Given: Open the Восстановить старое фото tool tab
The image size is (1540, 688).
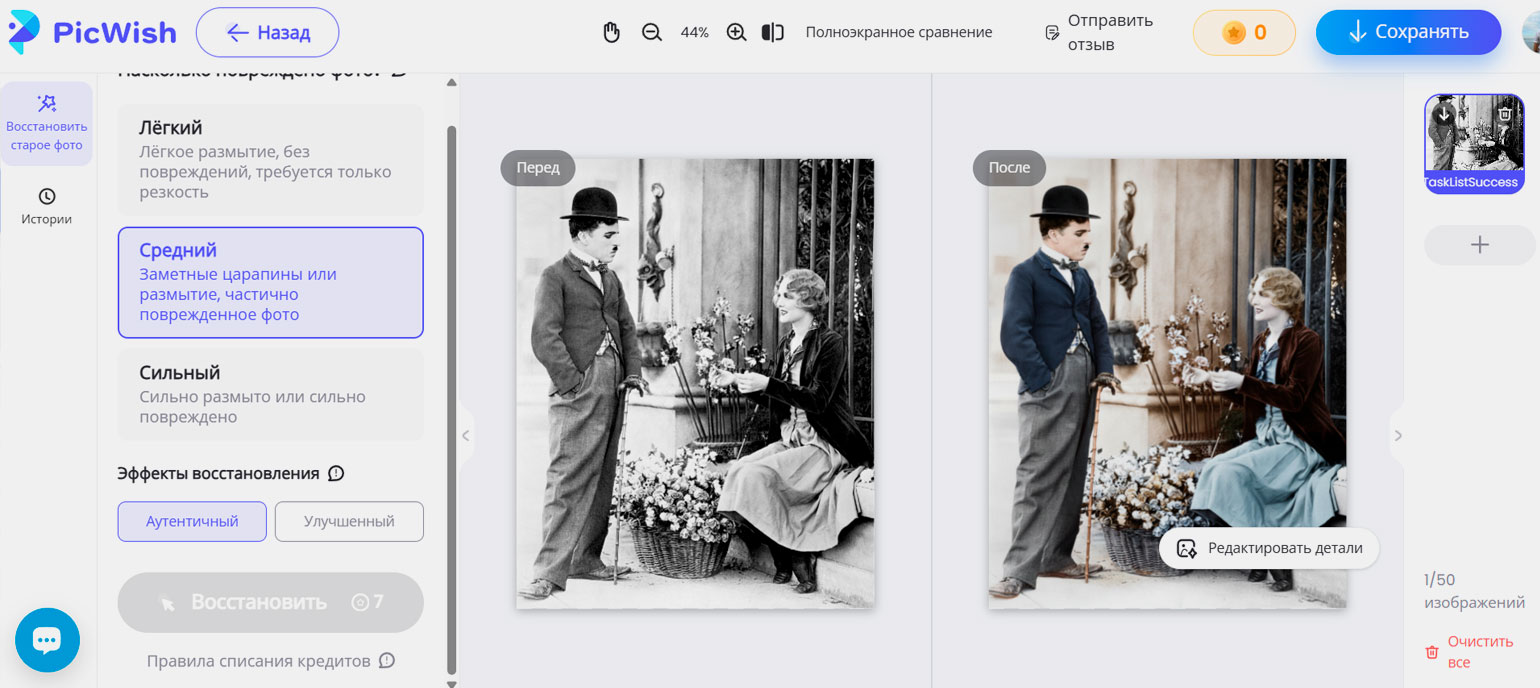Looking at the screenshot, I should pyautogui.click(x=47, y=123).
